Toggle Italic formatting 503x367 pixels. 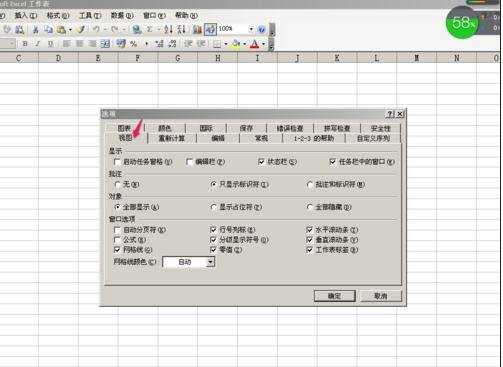pos(38,44)
